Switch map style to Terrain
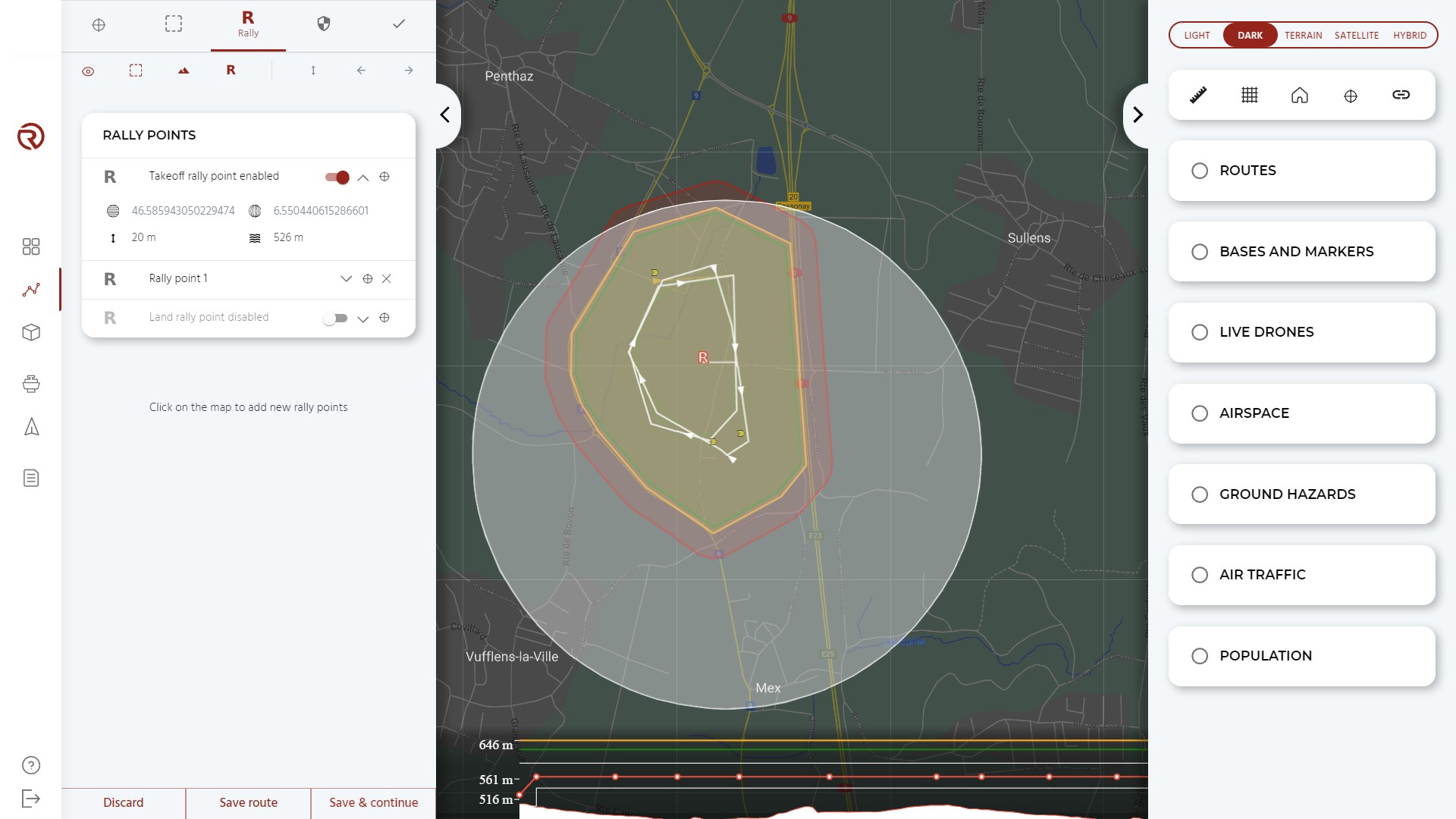Image resolution: width=1456 pixels, height=819 pixels. tap(1303, 36)
